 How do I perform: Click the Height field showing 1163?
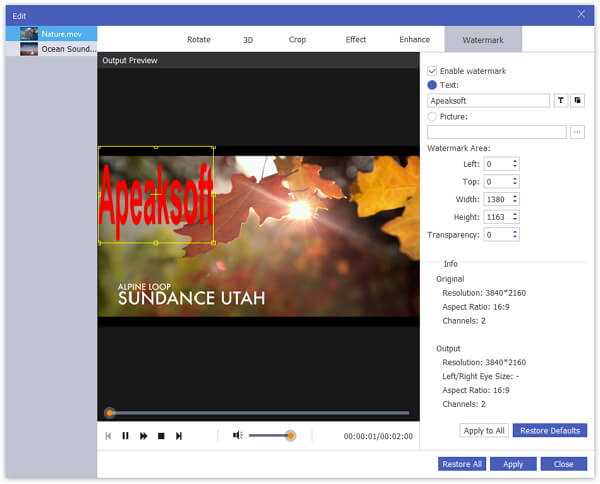coord(498,217)
